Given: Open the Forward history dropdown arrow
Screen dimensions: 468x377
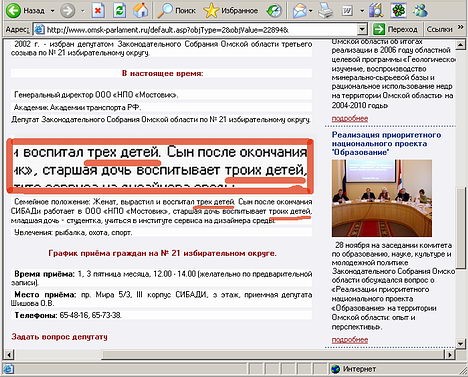Looking at the screenshot, I should point(82,11).
